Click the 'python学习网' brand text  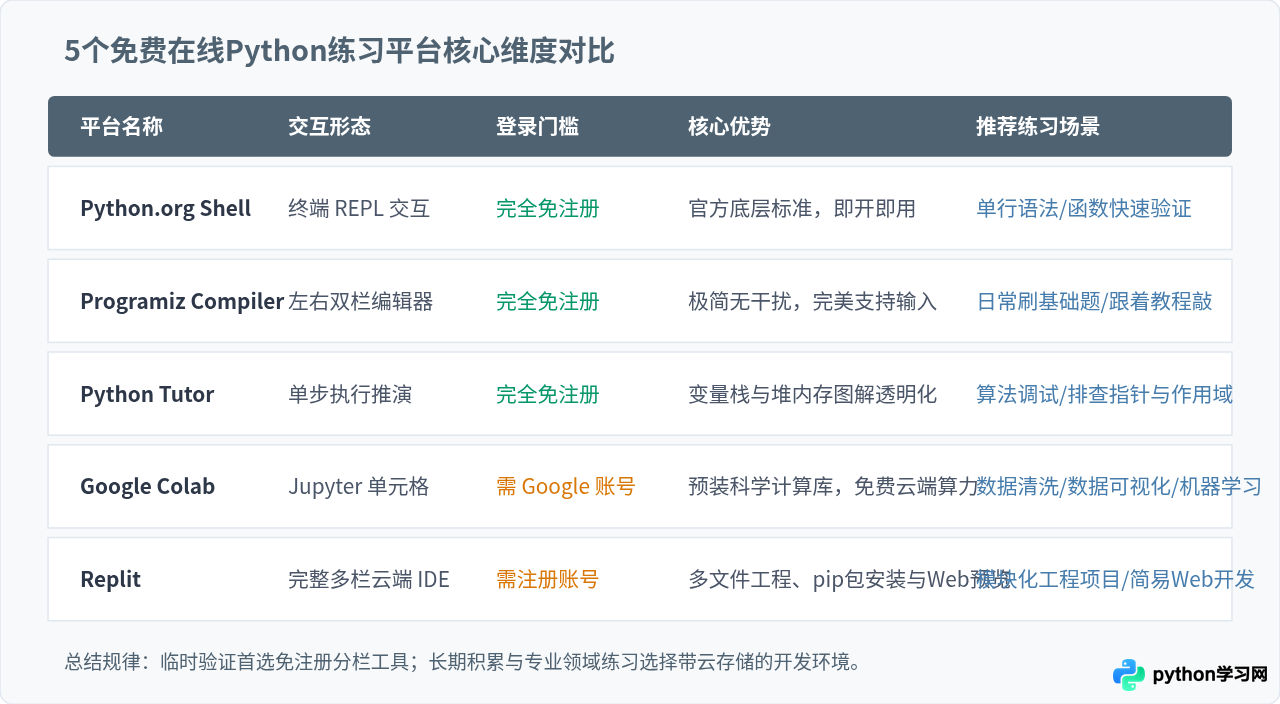tap(1210, 675)
